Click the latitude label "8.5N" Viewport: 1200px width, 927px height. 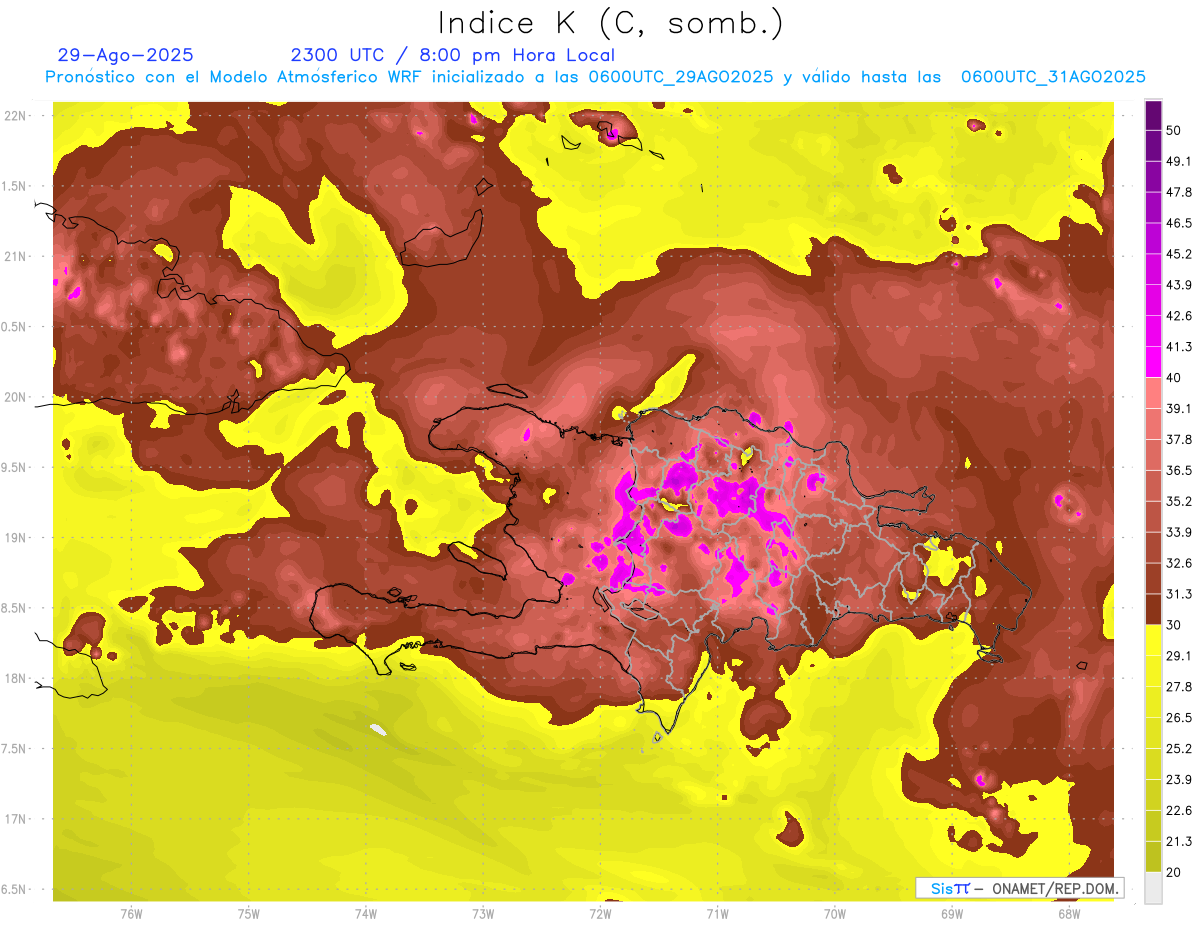pos(14,608)
